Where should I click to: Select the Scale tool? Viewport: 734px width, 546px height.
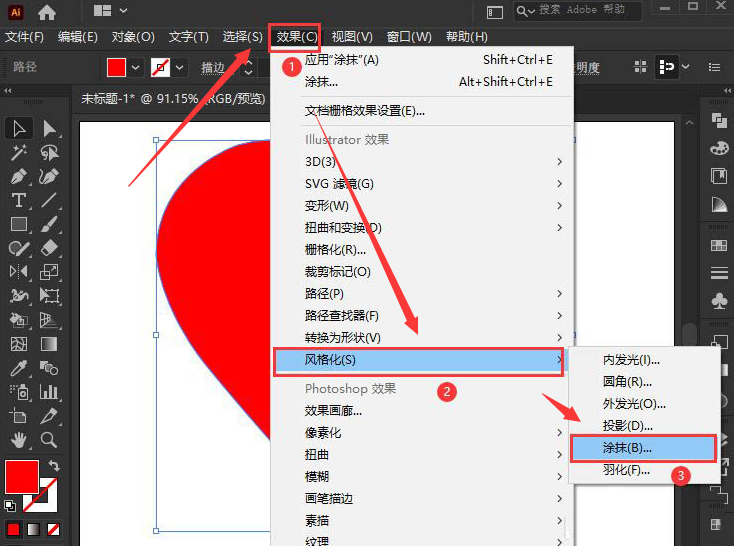click(x=49, y=272)
